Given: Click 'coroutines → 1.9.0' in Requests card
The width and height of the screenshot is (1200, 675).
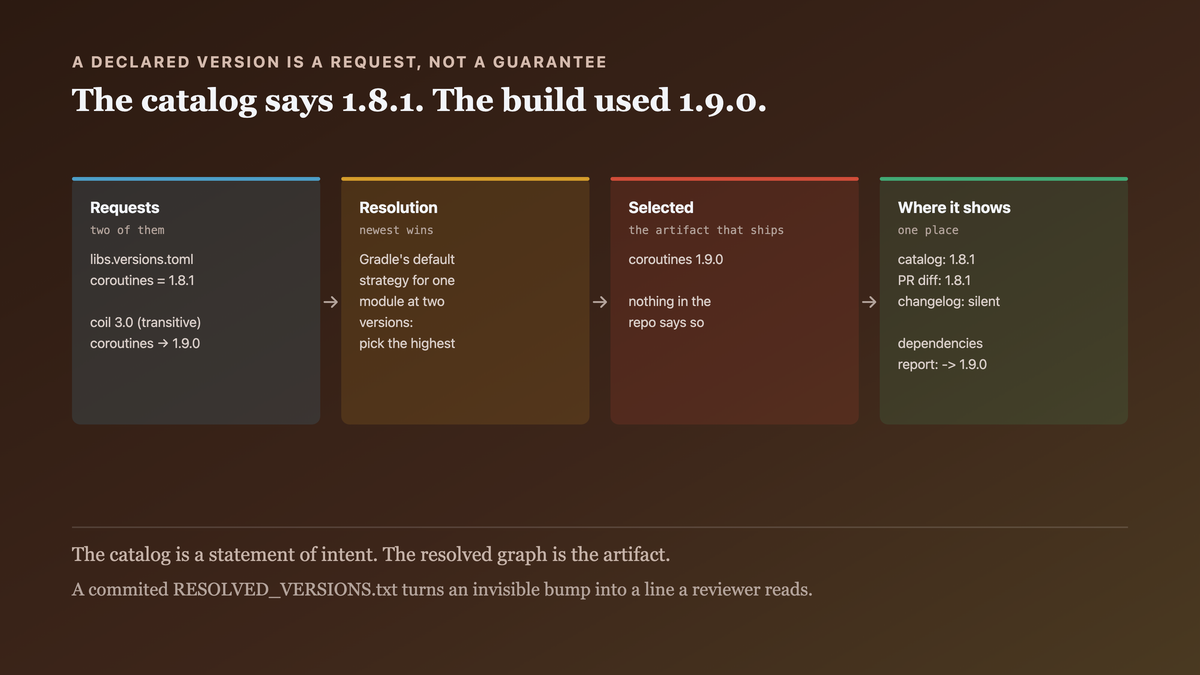Looking at the screenshot, I should pyautogui.click(x=145, y=343).
